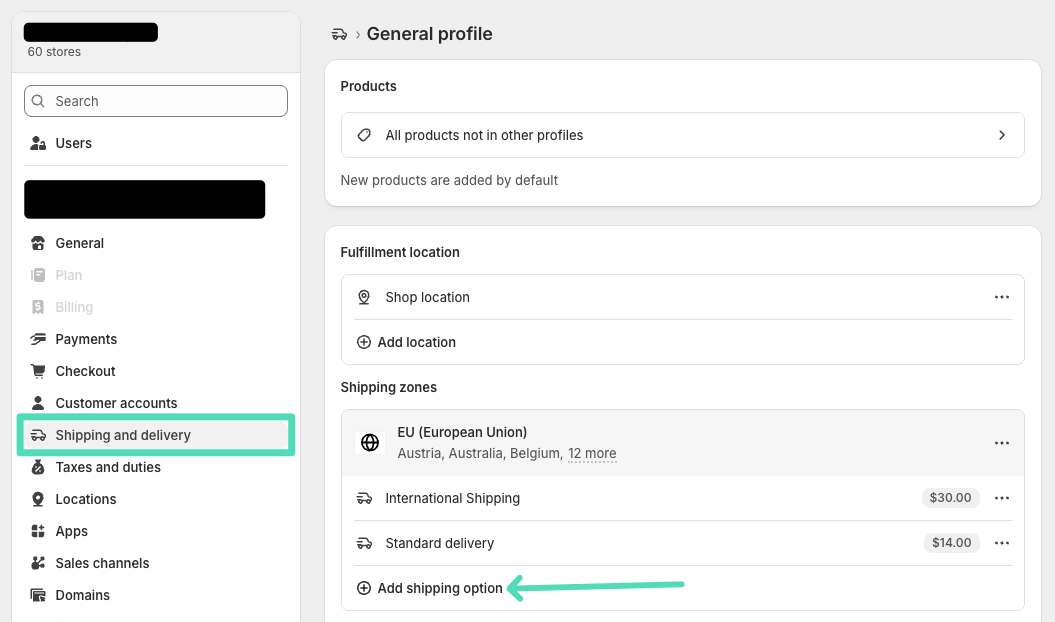
Task: Click the Sales channels icon
Action: pos(38,563)
